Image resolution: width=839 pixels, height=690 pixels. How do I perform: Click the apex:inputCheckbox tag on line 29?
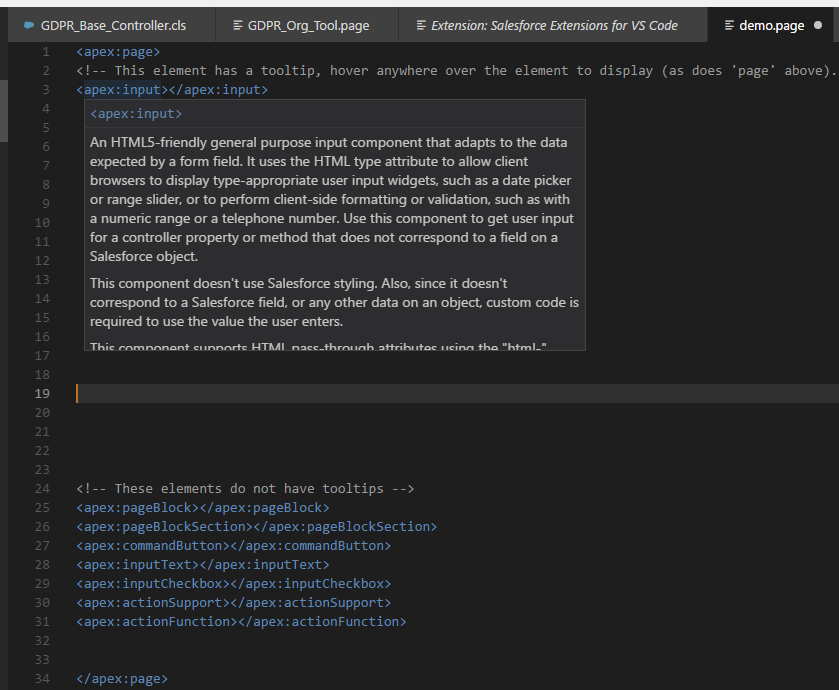click(233, 584)
